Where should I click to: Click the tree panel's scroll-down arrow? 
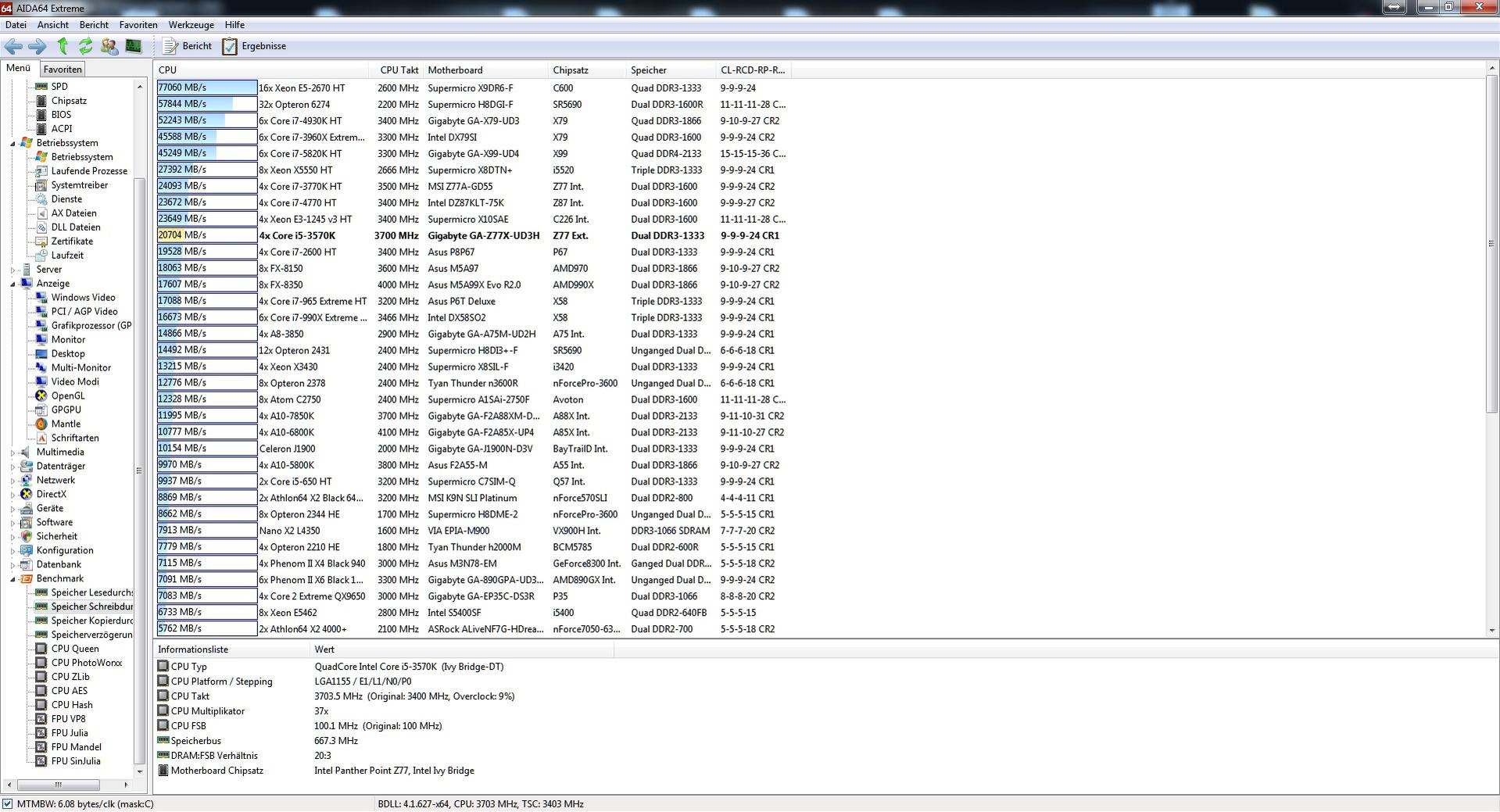tap(140, 772)
